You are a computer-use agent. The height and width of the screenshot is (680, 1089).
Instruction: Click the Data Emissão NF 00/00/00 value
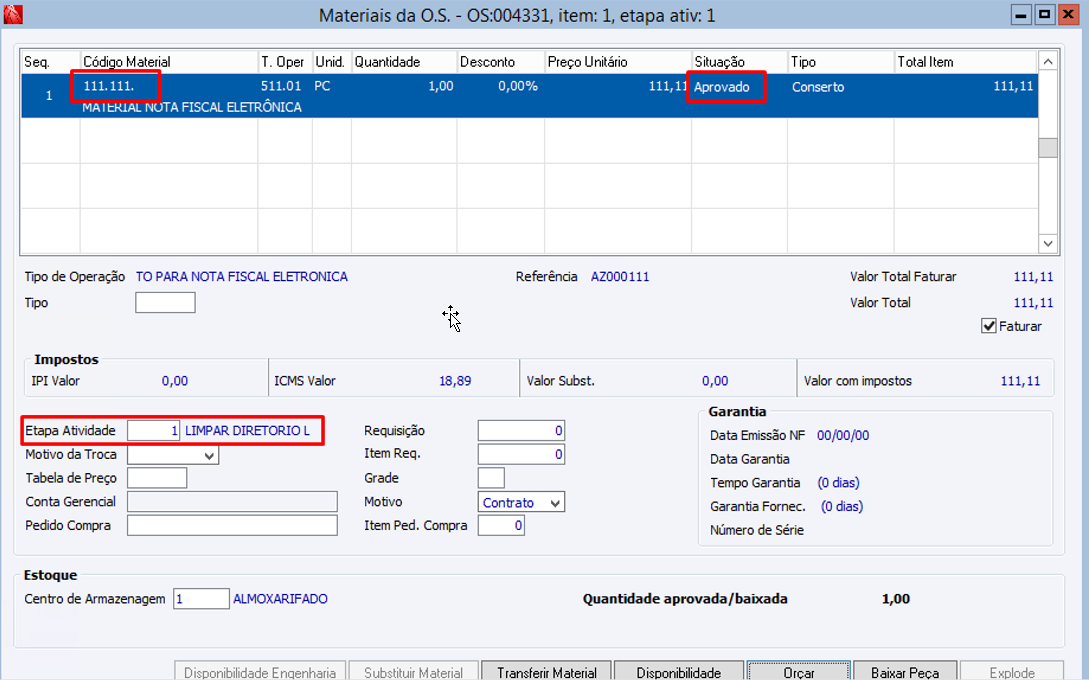(x=843, y=436)
